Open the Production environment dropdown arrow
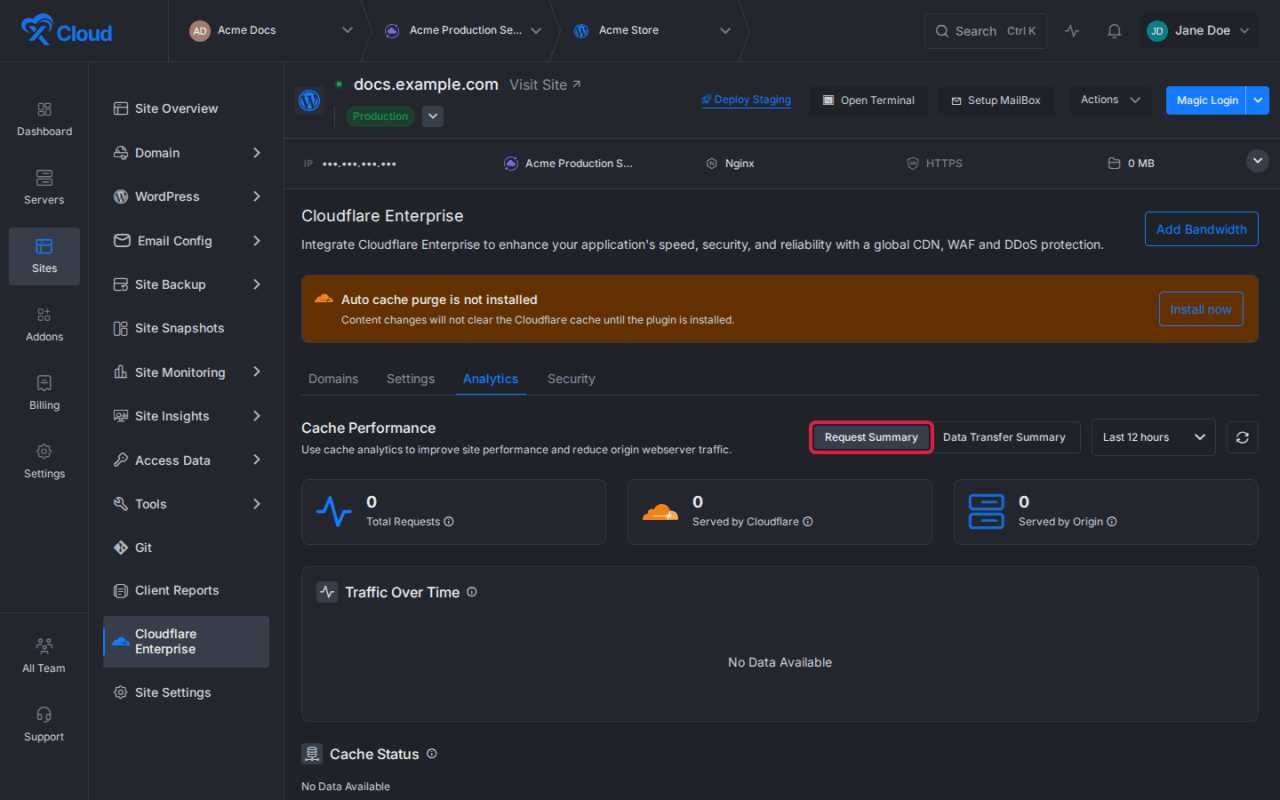Image resolution: width=1280 pixels, height=800 pixels. point(432,116)
